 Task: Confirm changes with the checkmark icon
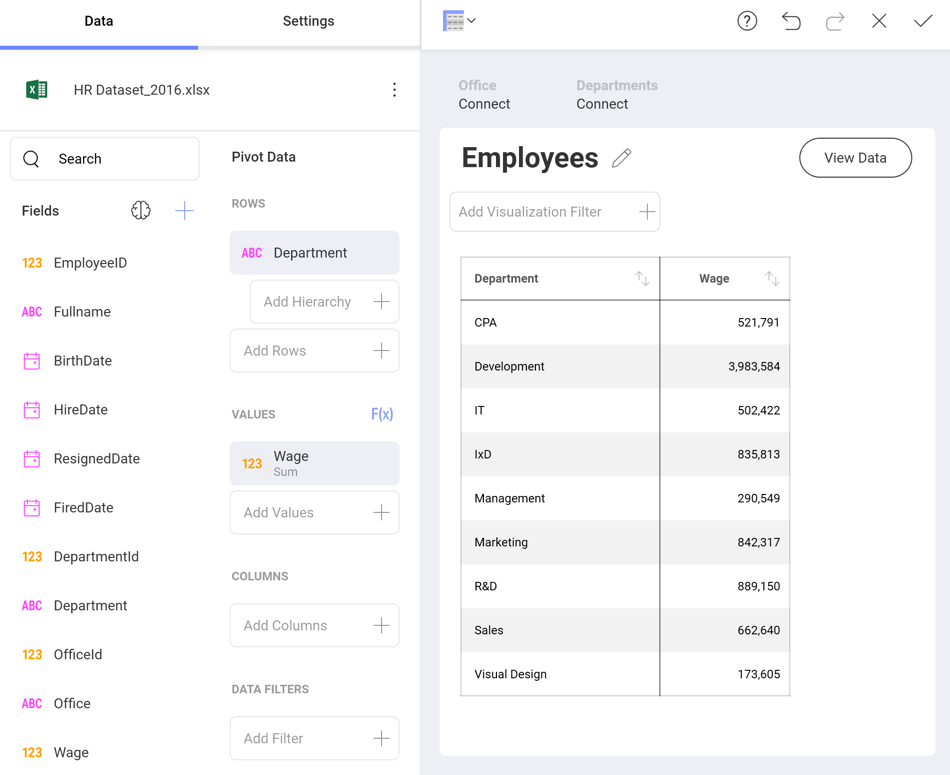(x=922, y=21)
